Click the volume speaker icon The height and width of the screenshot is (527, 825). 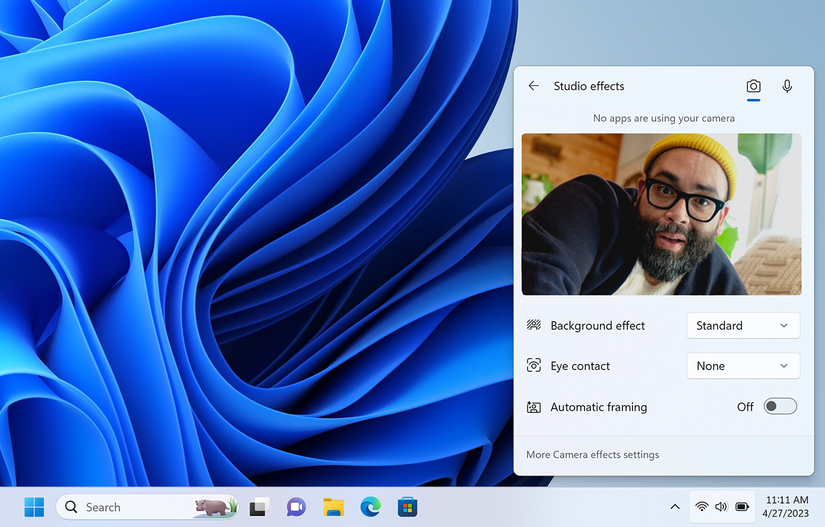721,507
